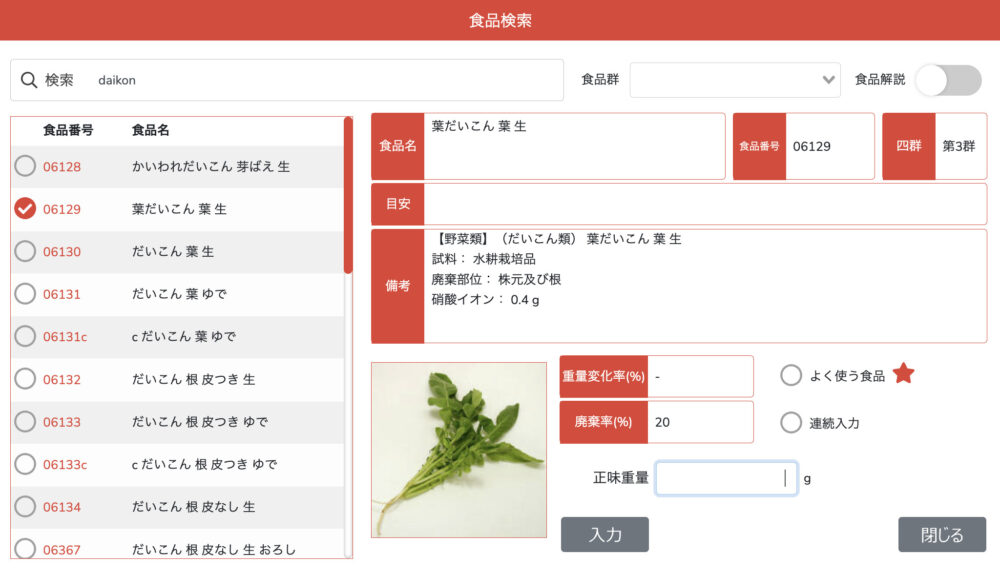Click the 食品番号 column header
This screenshot has width=1000, height=576.
68,130
